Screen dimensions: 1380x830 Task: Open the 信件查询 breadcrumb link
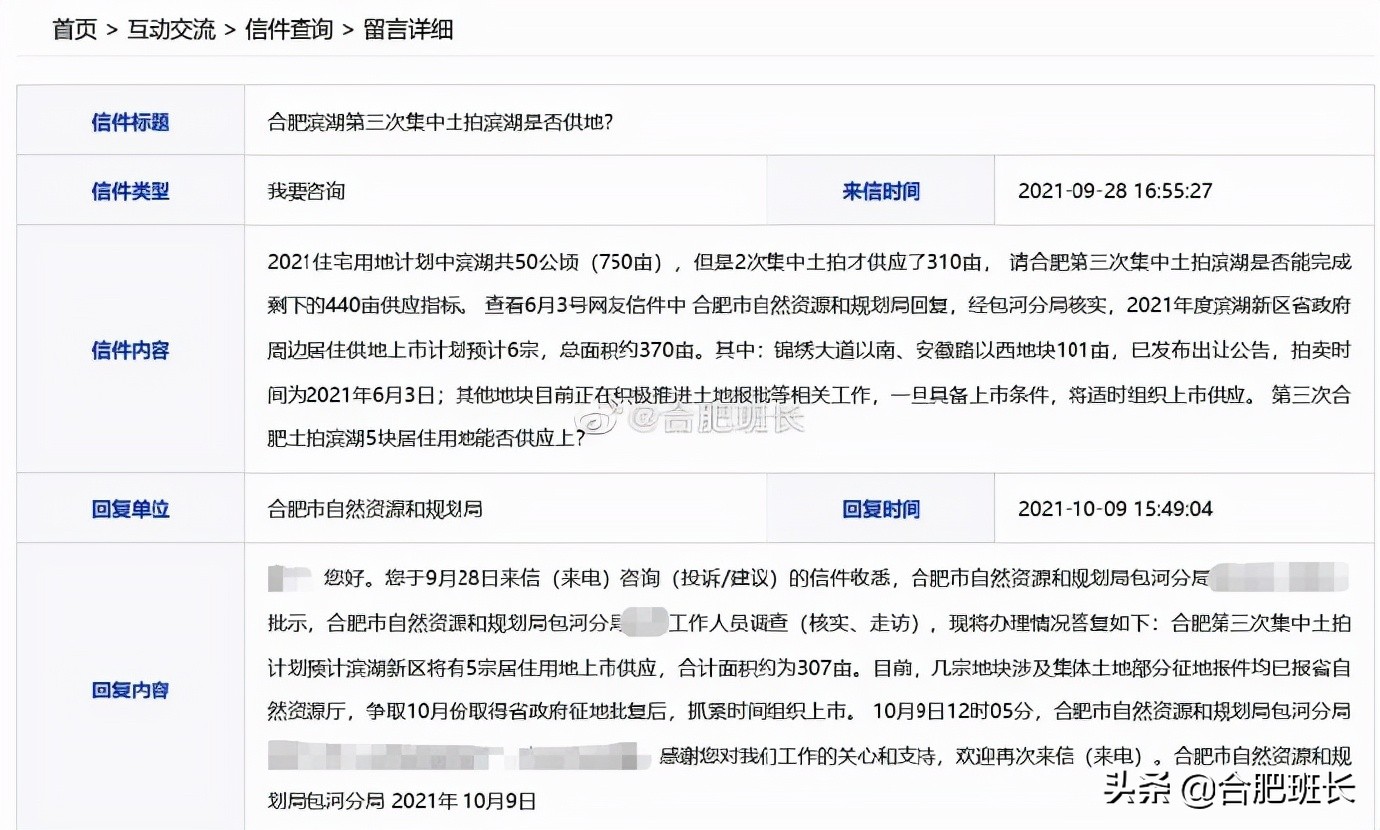pos(288,30)
